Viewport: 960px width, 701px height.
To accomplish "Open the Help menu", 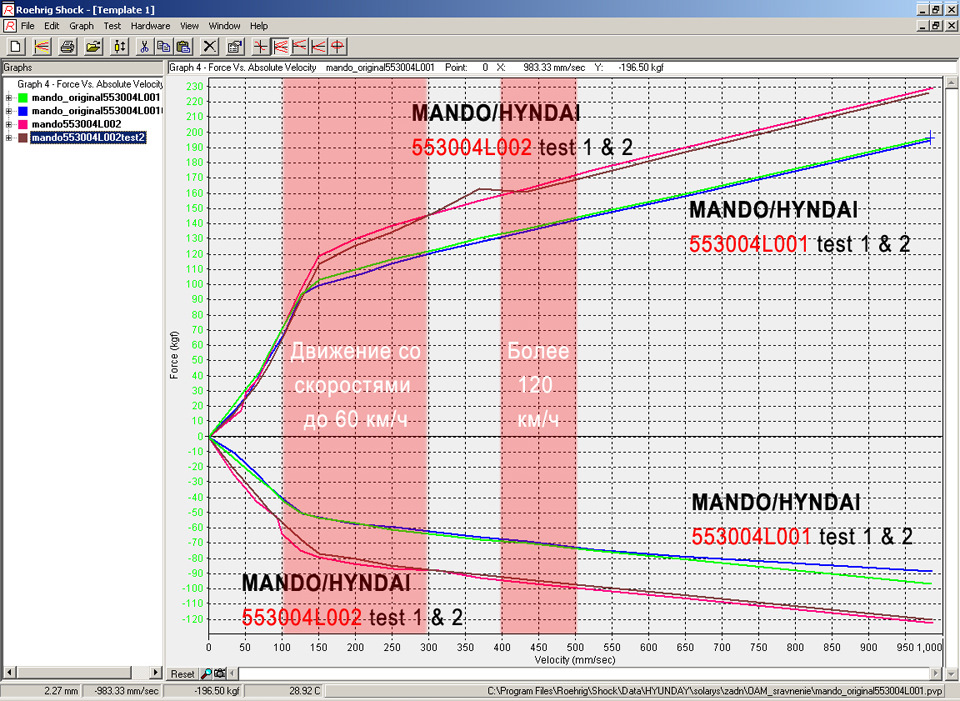I will [x=259, y=26].
